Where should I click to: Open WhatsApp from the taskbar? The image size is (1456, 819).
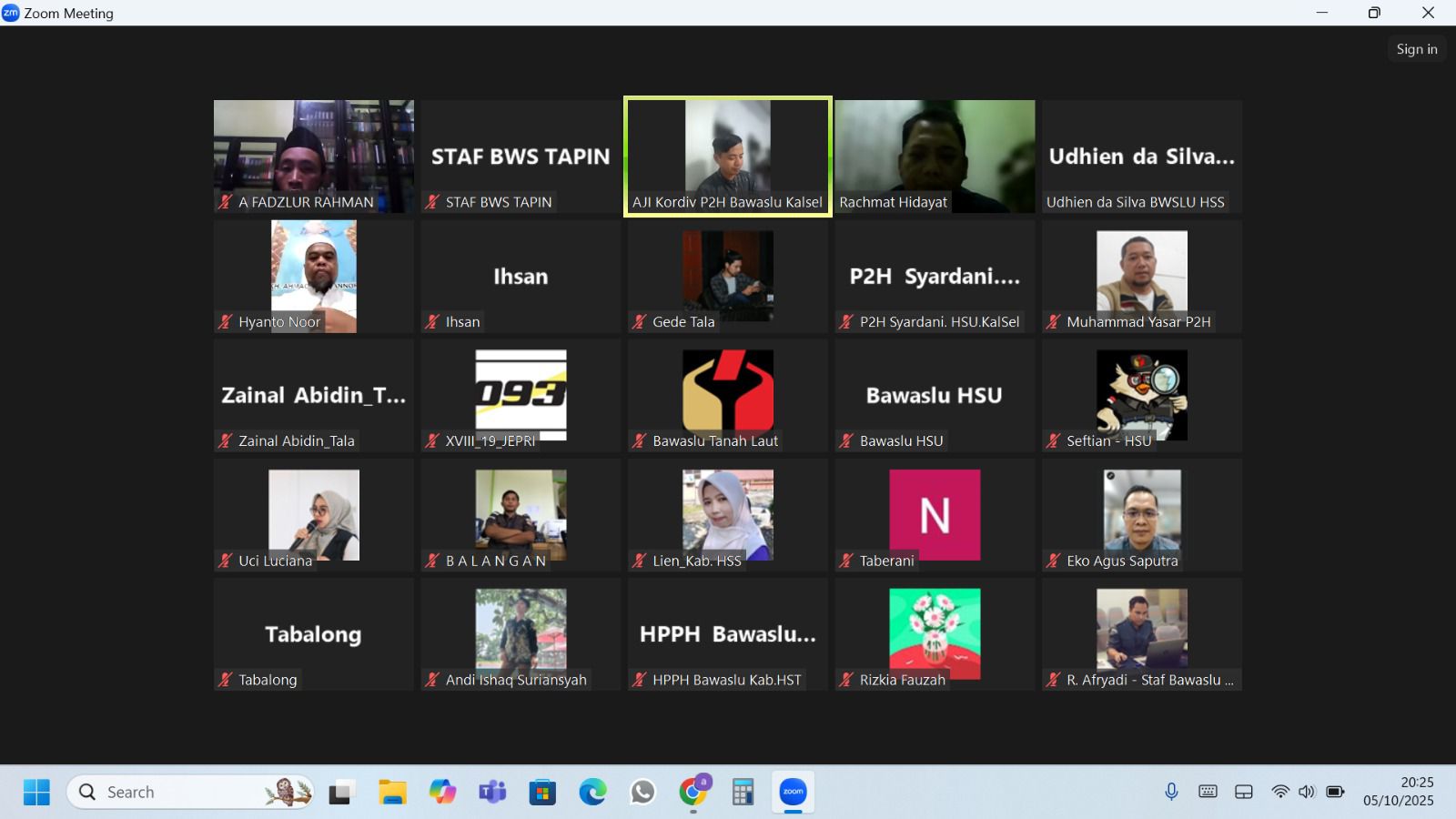point(642,793)
